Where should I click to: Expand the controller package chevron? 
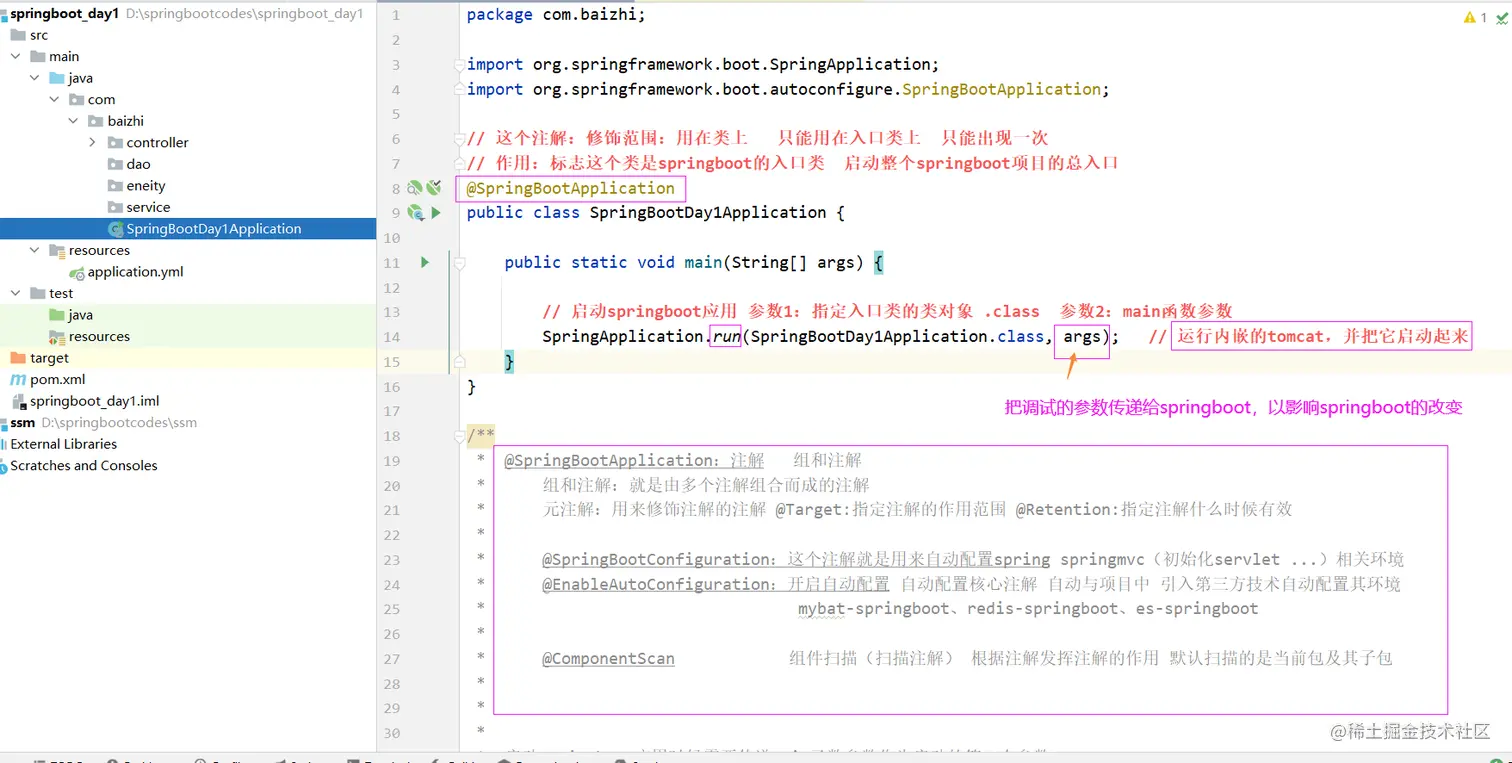[x=92, y=143]
